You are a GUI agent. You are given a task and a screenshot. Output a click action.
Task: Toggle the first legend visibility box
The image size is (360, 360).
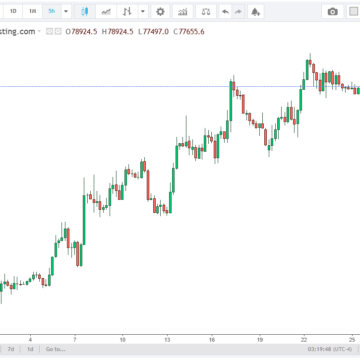[x=49, y=32]
